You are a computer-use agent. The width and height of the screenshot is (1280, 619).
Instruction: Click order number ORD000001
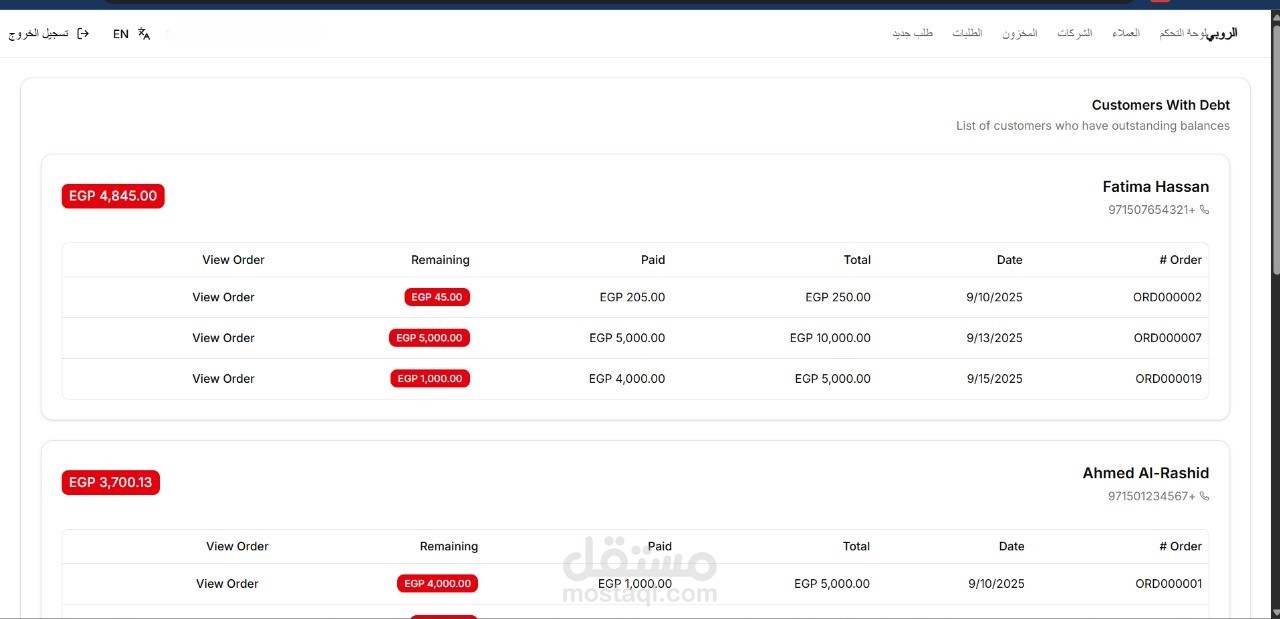pyautogui.click(x=1168, y=584)
